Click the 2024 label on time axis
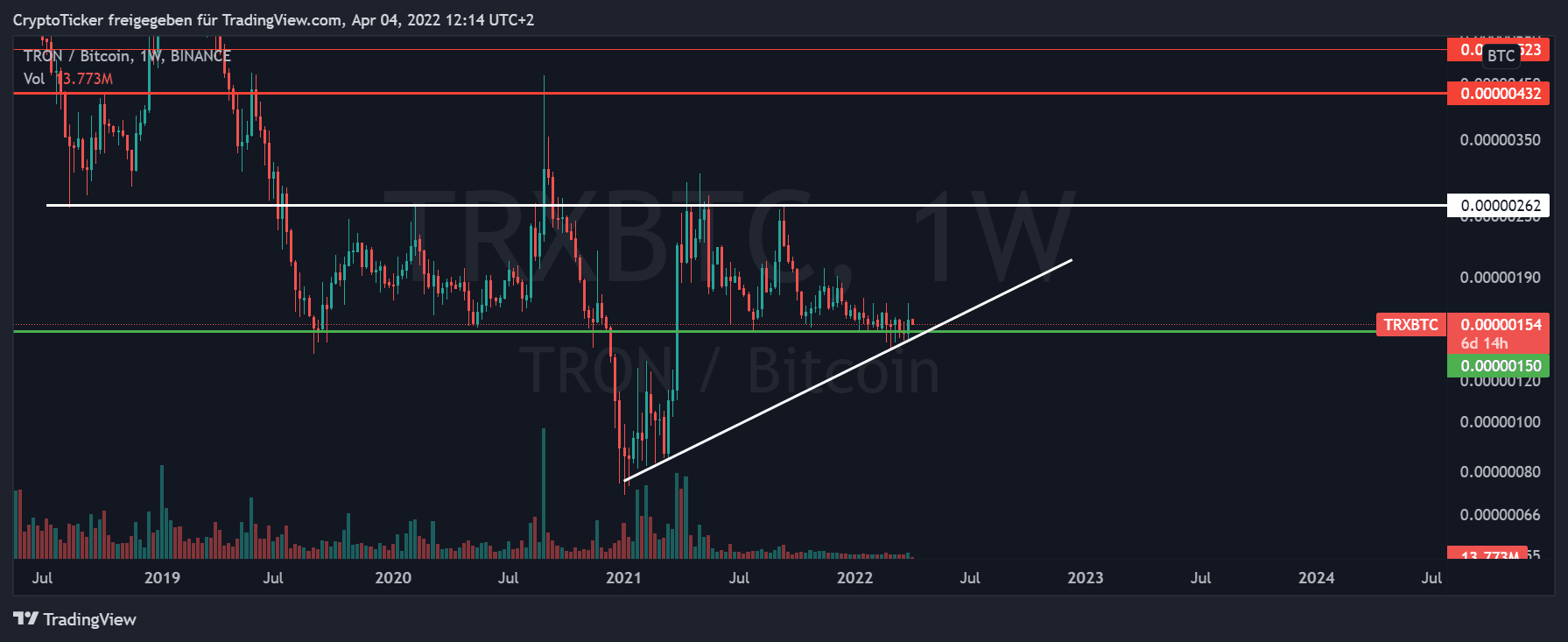Image resolution: width=1568 pixels, height=642 pixels. pyautogui.click(x=1316, y=578)
